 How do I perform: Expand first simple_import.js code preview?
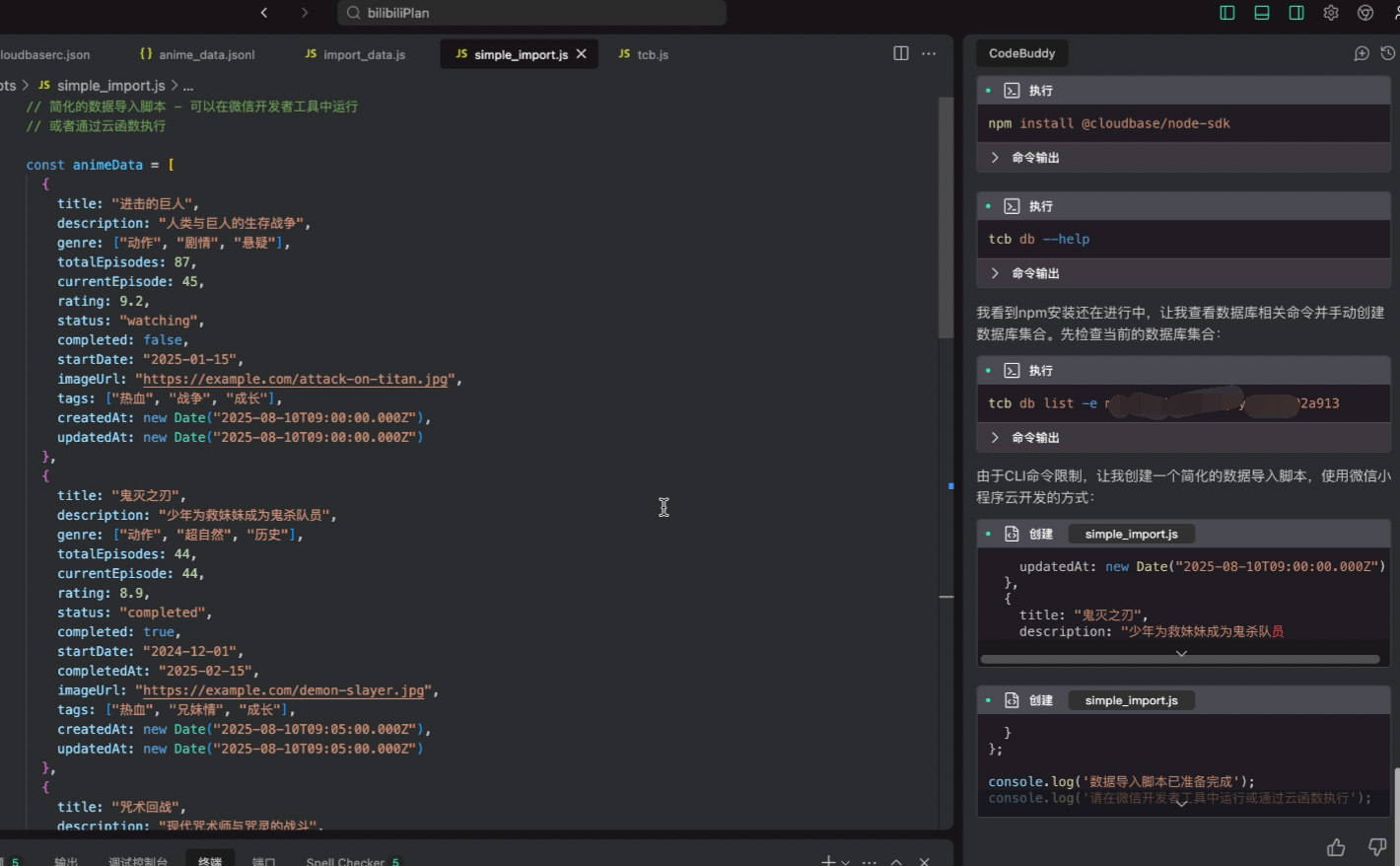(x=1181, y=653)
